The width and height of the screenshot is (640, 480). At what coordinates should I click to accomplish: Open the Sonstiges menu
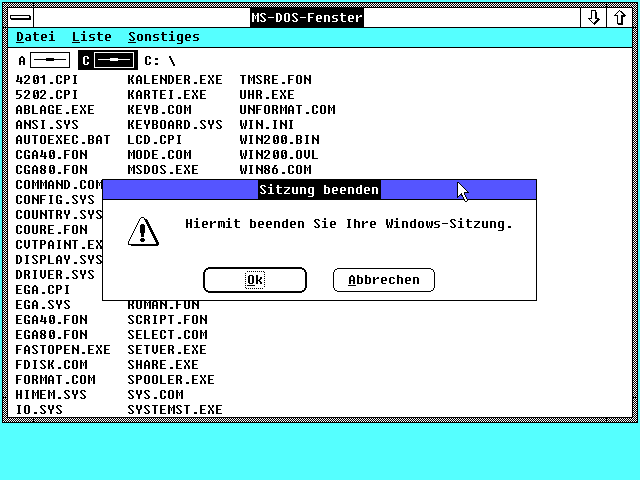(164, 37)
